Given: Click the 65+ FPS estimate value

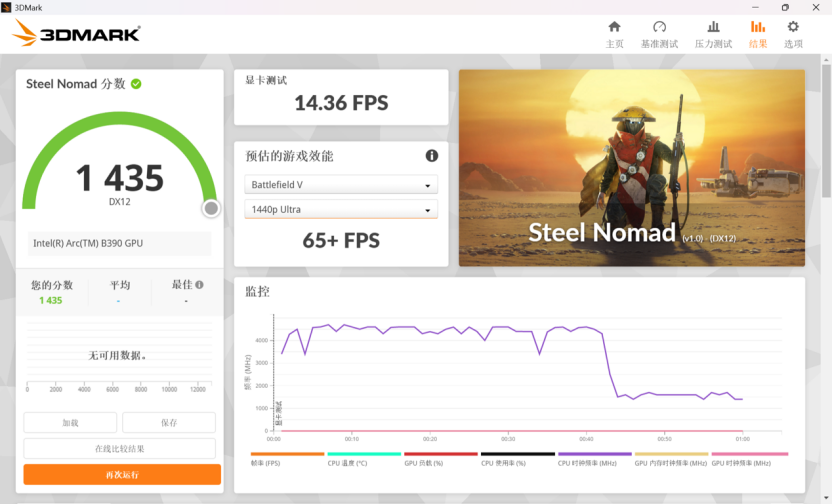Looking at the screenshot, I should pos(341,241).
